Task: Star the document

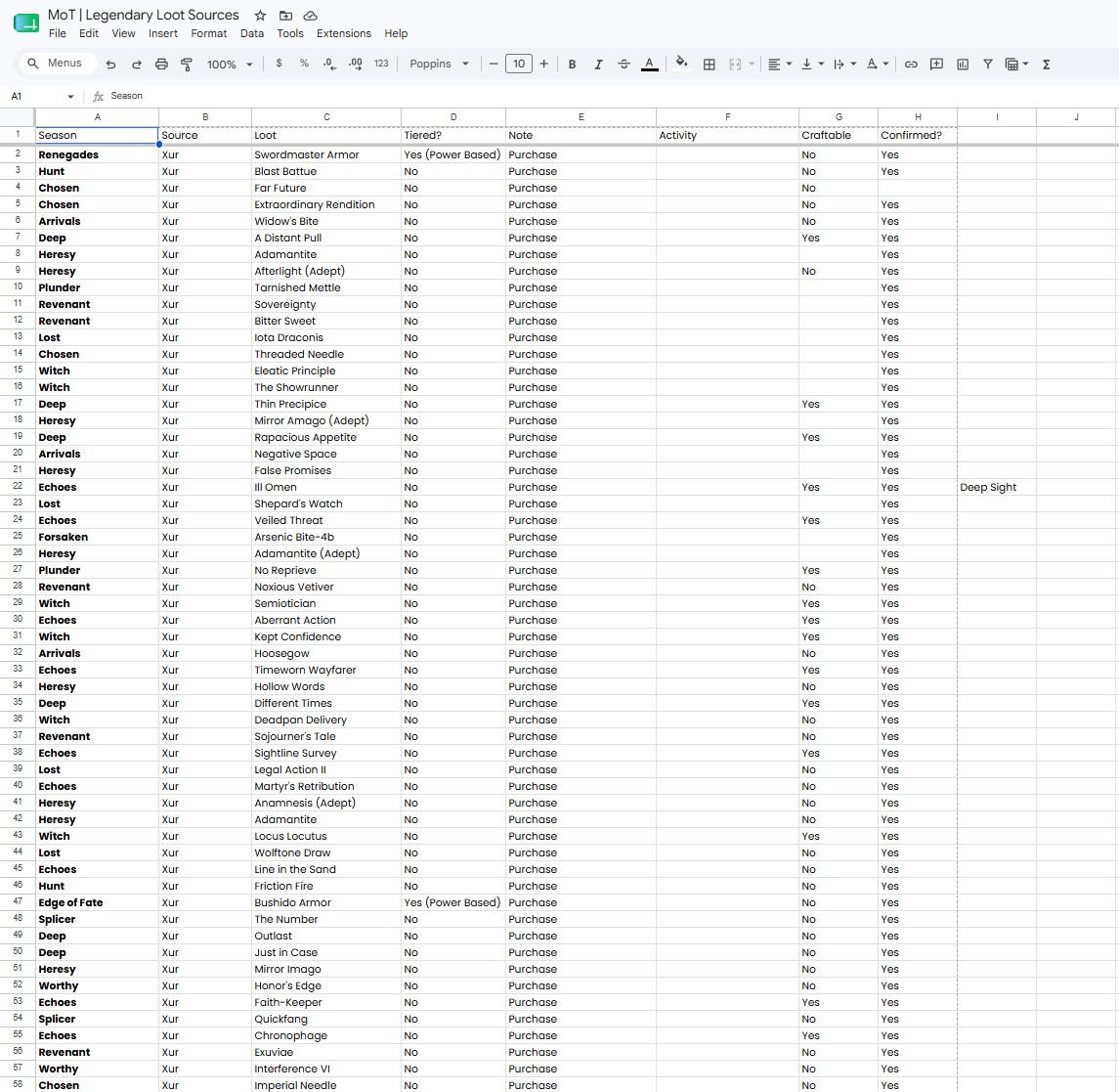Action: coord(261,16)
